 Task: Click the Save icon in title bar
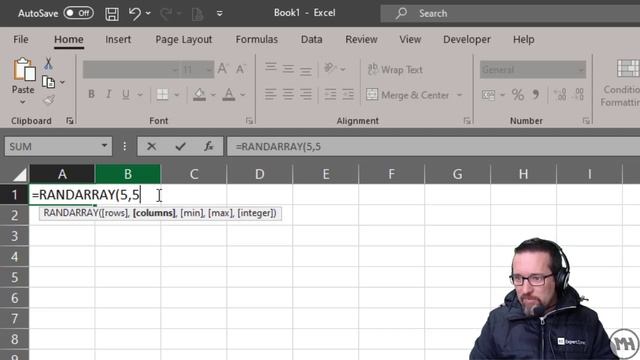112,14
